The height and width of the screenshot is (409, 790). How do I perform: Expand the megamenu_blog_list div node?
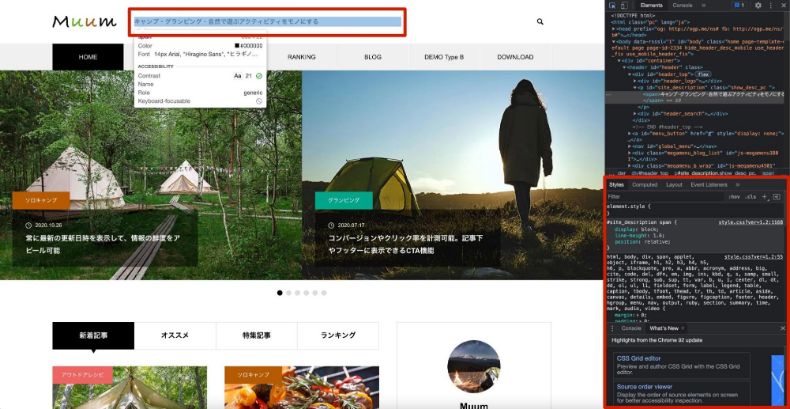[x=630, y=153]
